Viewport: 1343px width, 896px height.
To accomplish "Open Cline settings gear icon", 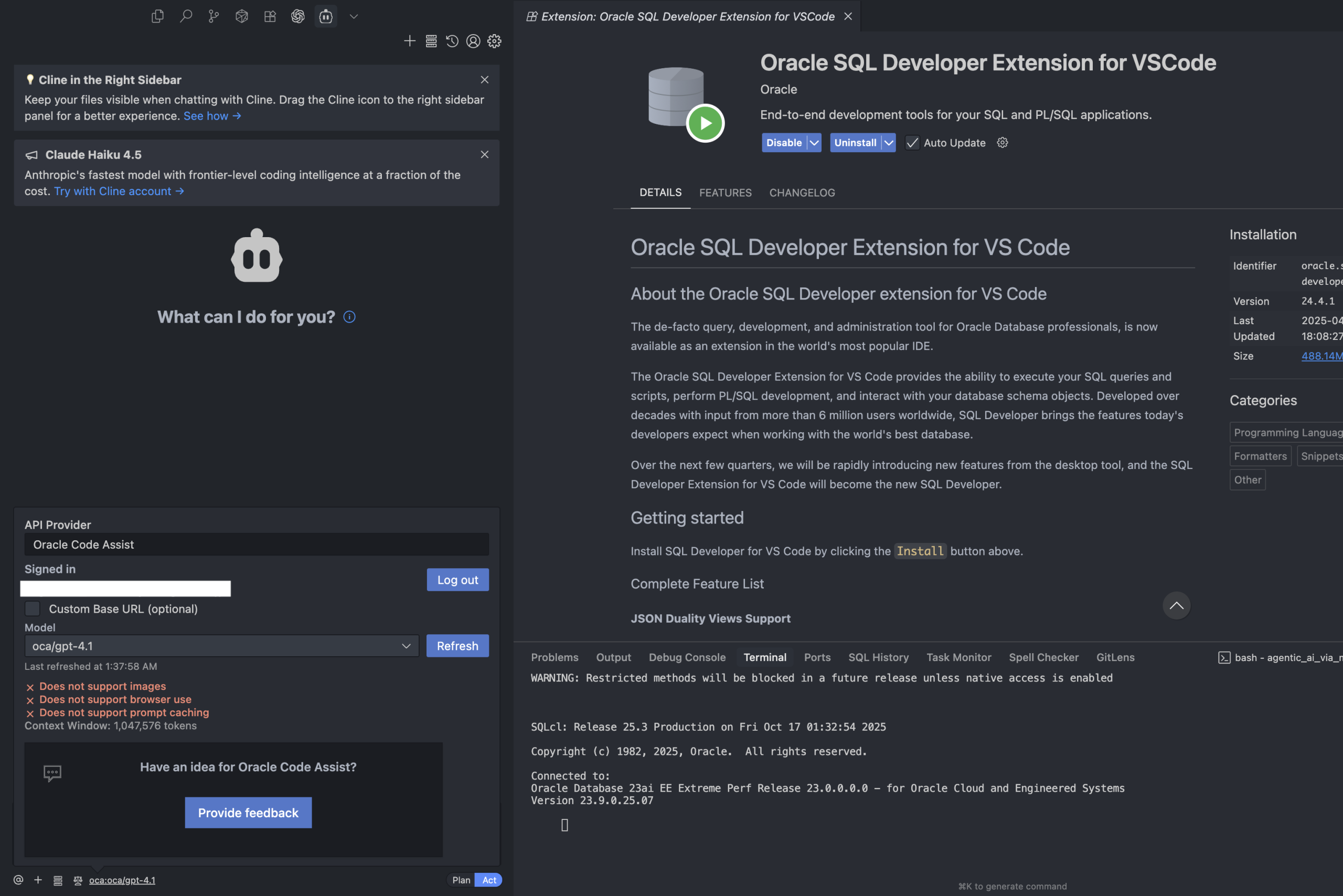I will point(494,40).
